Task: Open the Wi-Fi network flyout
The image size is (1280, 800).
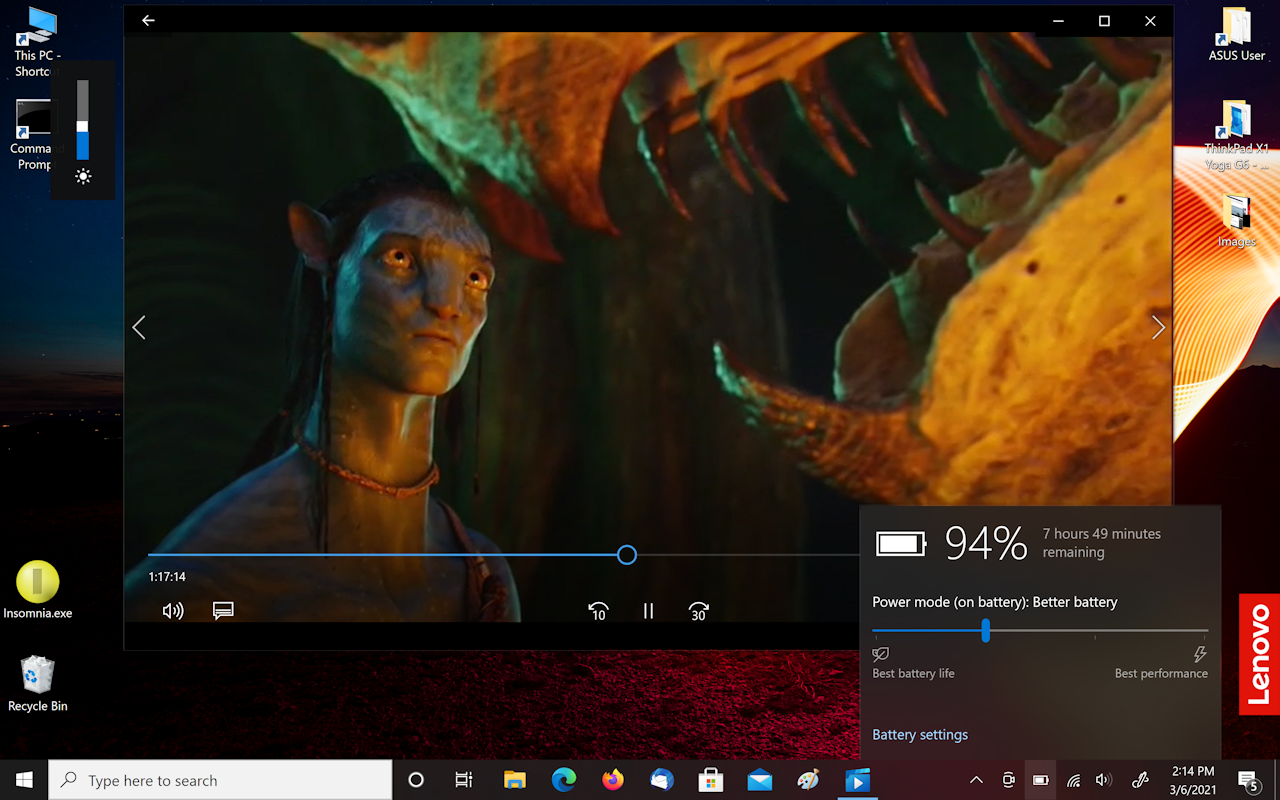Action: tap(1073, 780)
